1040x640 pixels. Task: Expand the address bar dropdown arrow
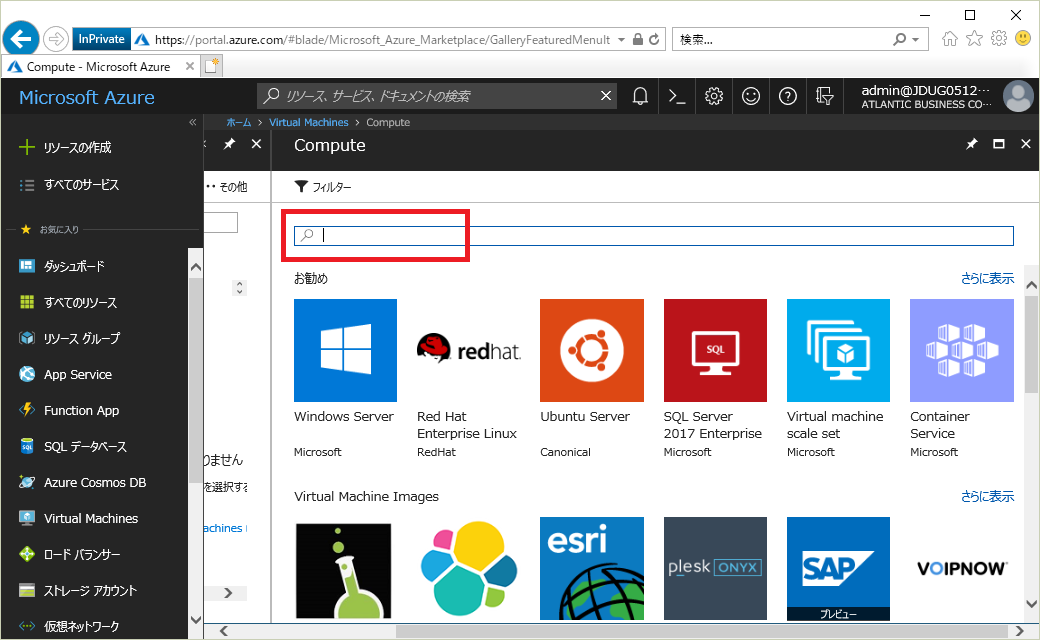click(x=621, y=40)
